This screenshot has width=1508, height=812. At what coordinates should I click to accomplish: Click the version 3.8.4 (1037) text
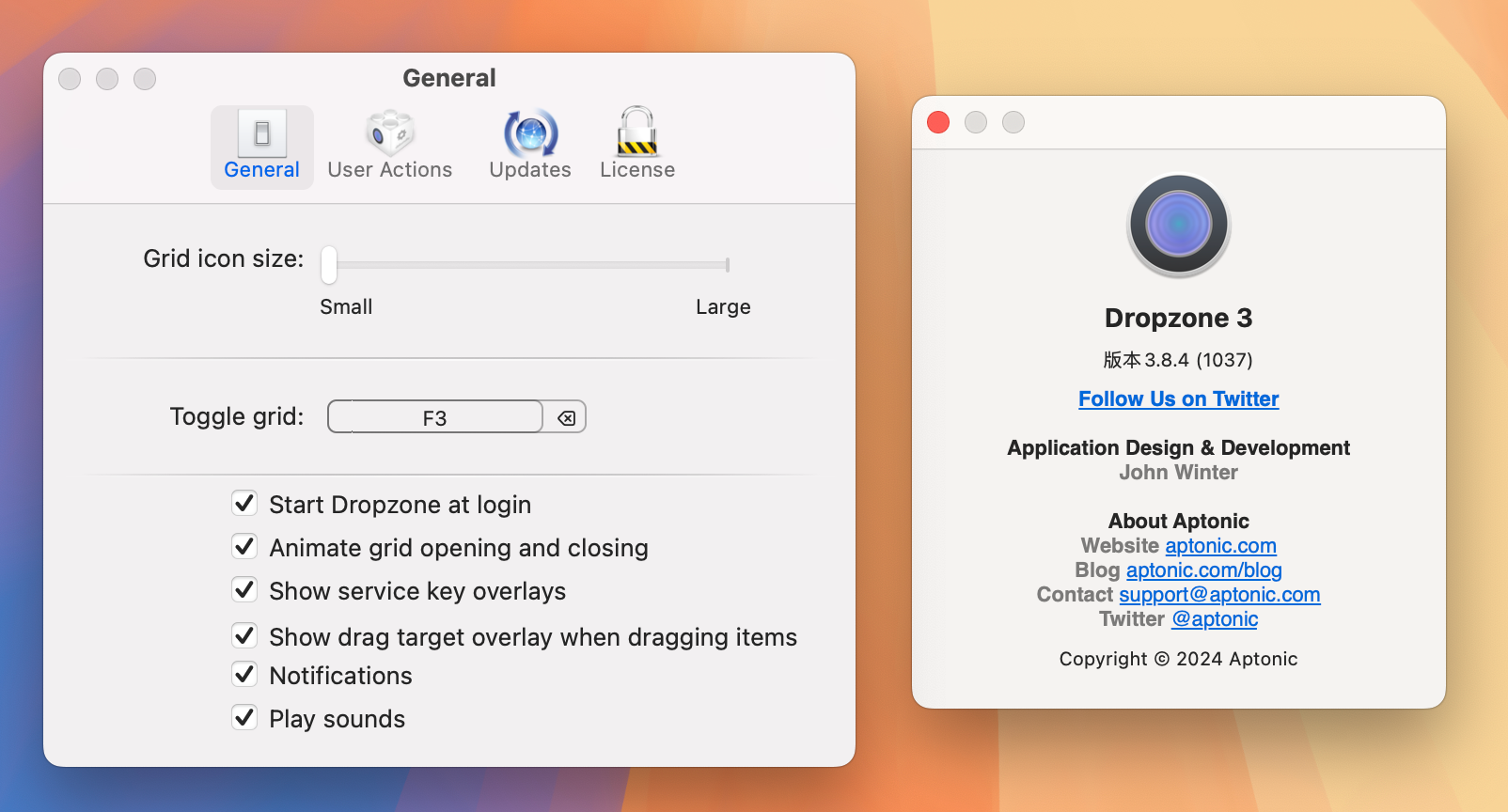[1178, 360]
